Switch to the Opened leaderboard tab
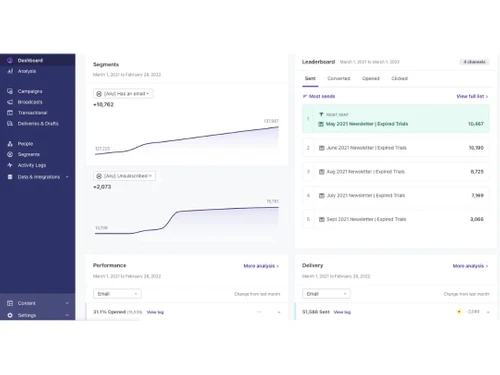 (x=371, y=78)
